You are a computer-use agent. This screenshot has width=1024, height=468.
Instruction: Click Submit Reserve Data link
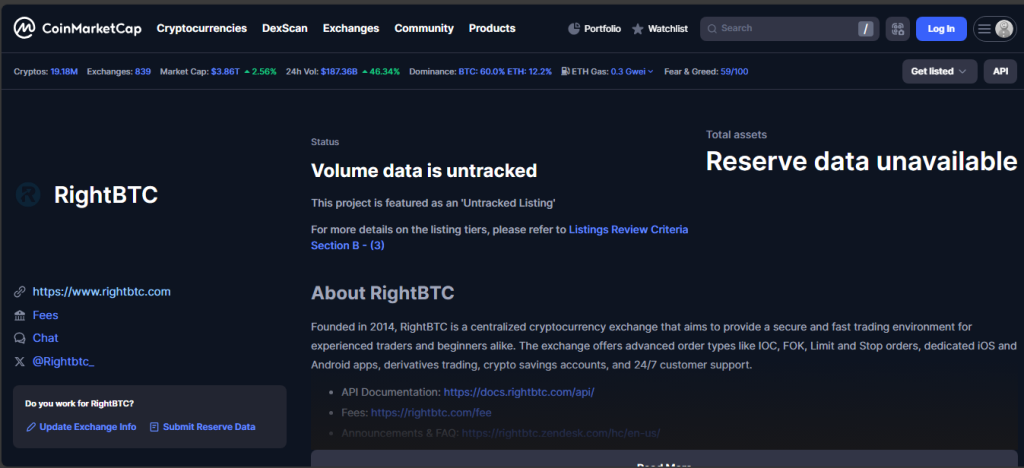pos(208,427)
